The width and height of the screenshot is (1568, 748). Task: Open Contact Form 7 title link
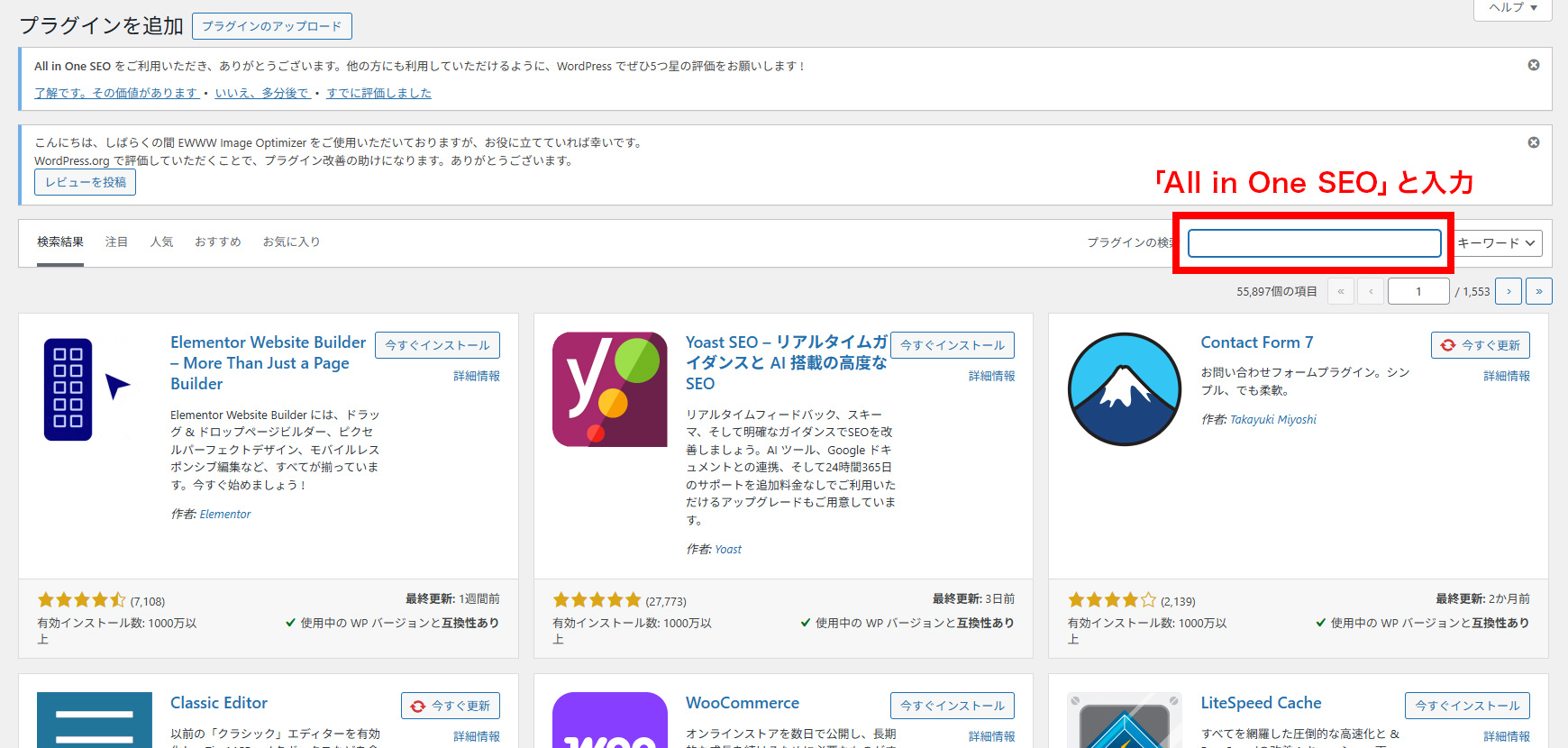[1256, 342]
